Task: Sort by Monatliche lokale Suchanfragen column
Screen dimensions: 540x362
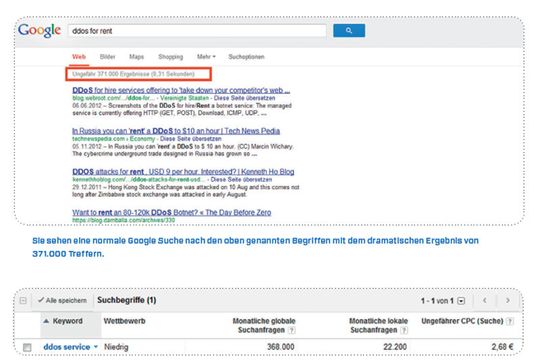Action: pyautogui.click(x=378, y=325)
